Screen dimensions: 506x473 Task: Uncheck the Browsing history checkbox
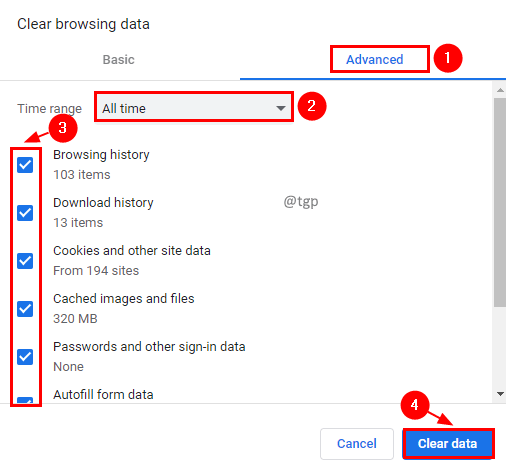click(25, 165)
